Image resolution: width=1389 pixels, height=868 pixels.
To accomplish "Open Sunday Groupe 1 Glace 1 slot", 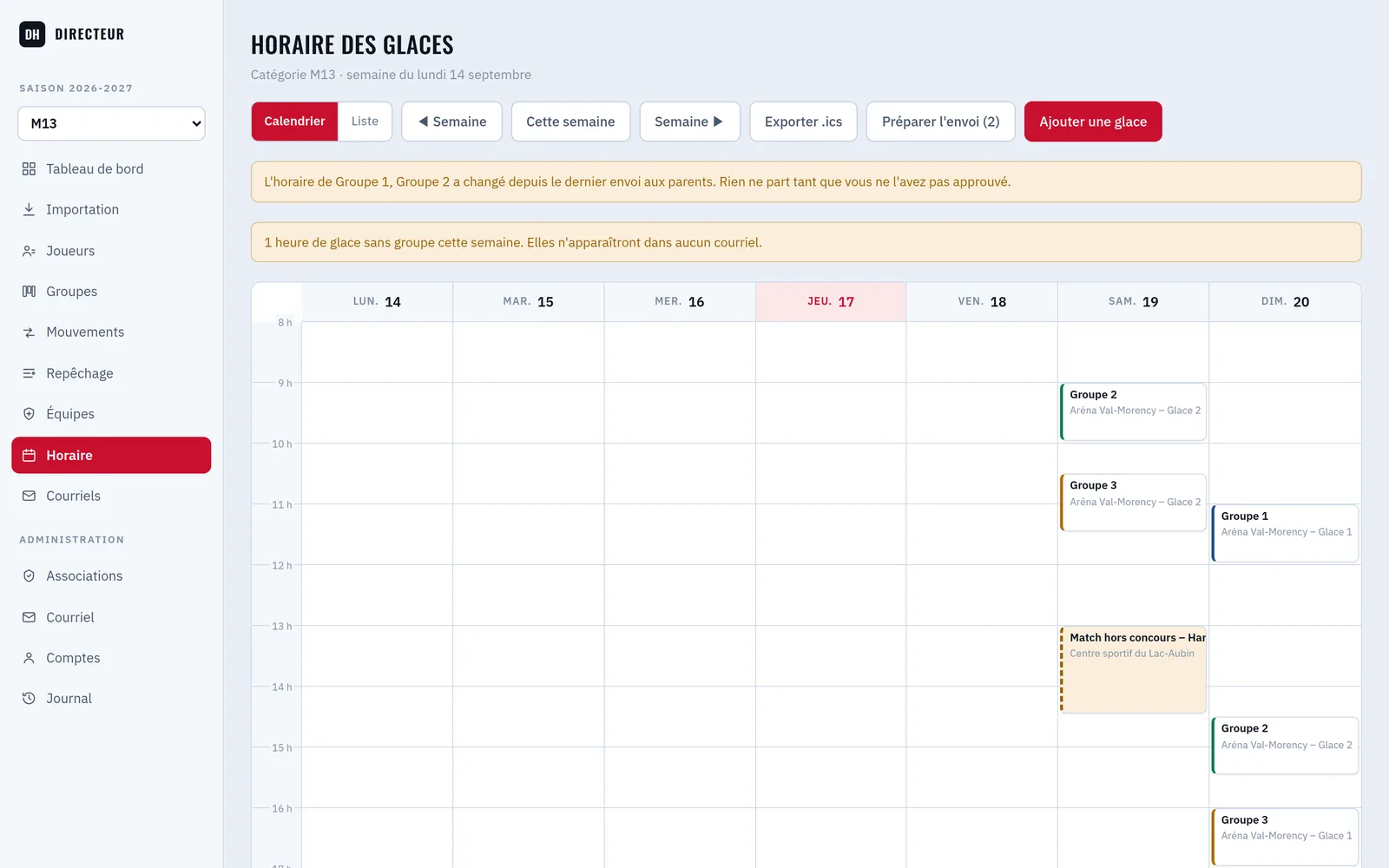I will coord(1285,533).
